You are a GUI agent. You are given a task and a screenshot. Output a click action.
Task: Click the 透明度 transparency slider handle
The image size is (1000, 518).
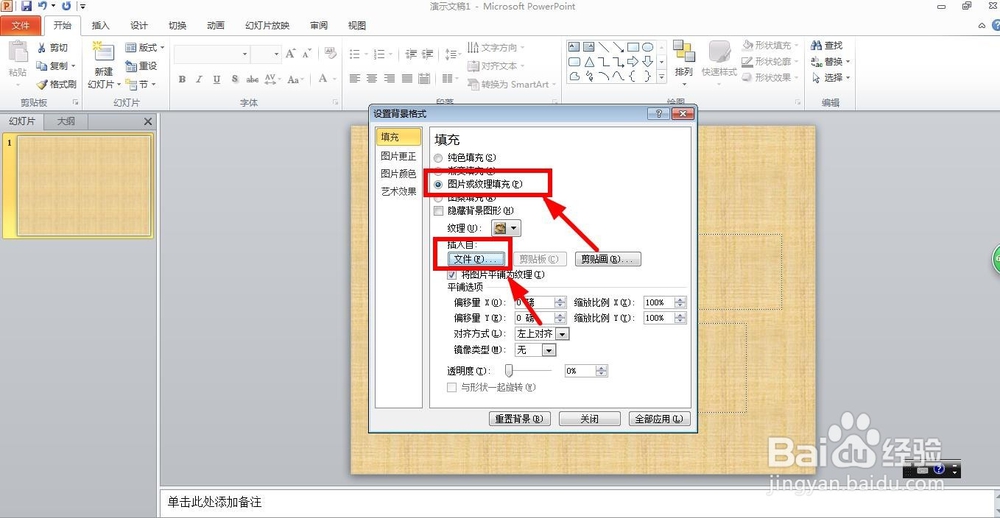pyautogui.click(x=509, y=370)
